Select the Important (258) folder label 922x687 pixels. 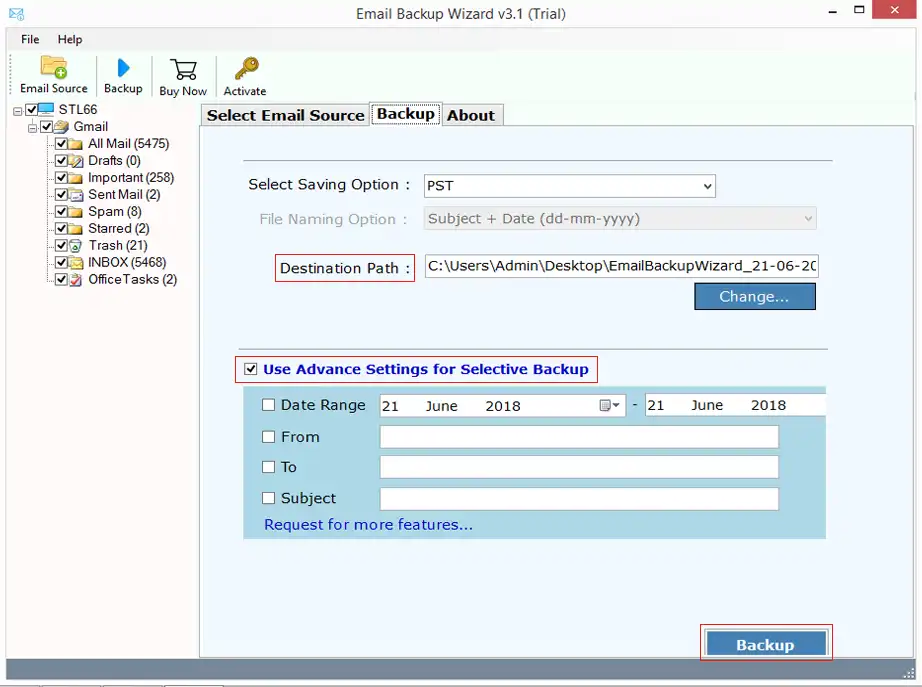pyautogui.click(x=131, y=178)
